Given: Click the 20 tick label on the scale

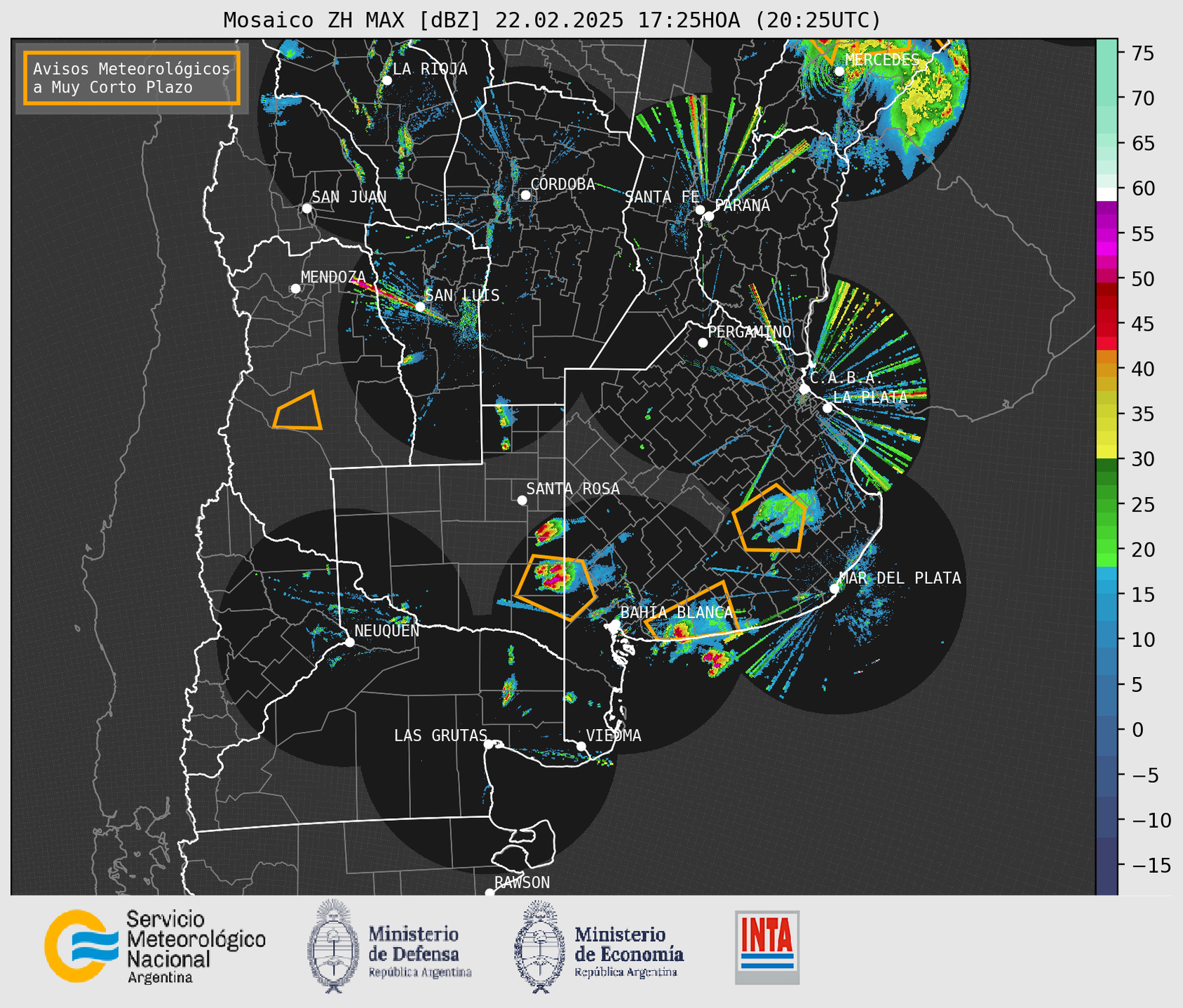Looking at the screenshot, I should (x=1143, y=550).
